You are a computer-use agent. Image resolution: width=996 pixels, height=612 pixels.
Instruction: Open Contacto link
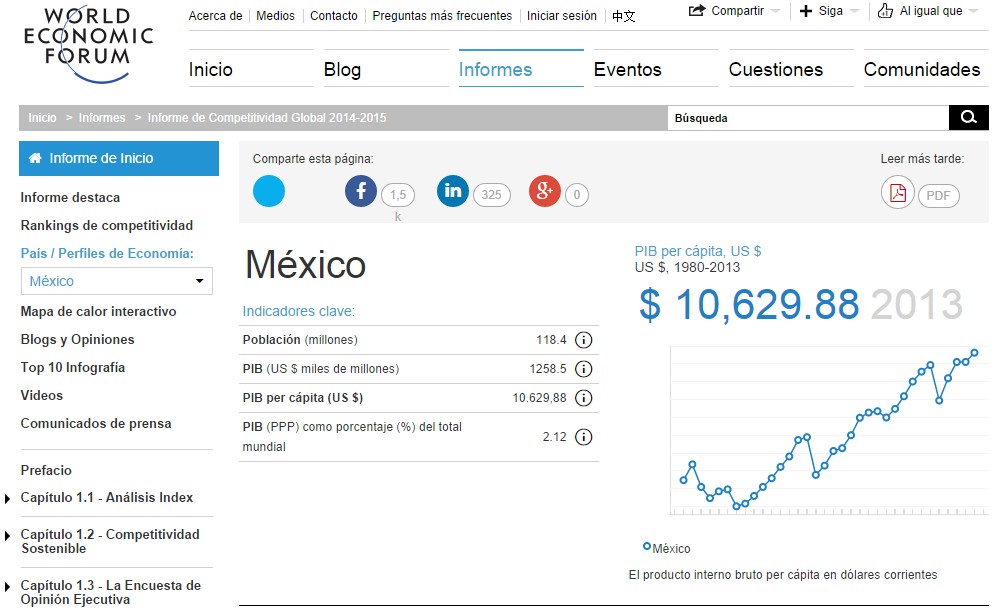(333, 16)
